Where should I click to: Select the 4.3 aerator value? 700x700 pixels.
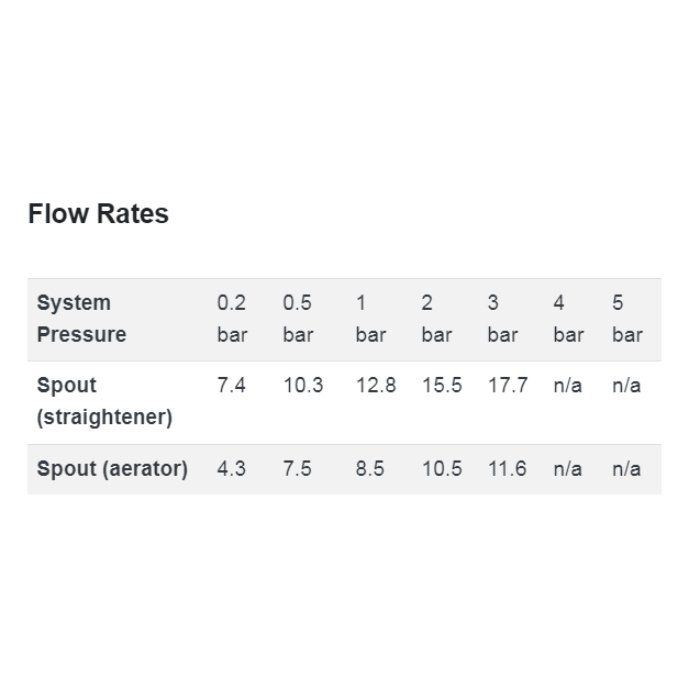(x=231, y=469)
